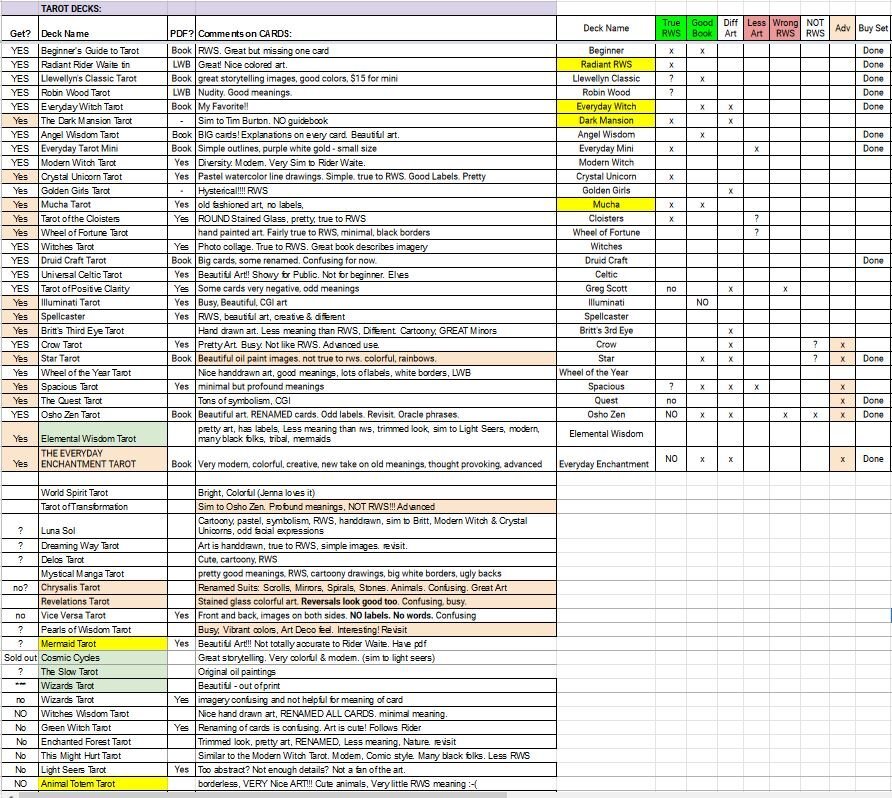Select the yellow 'Radiant RWS' cell

pyautogui.click(x=606, y=64)
